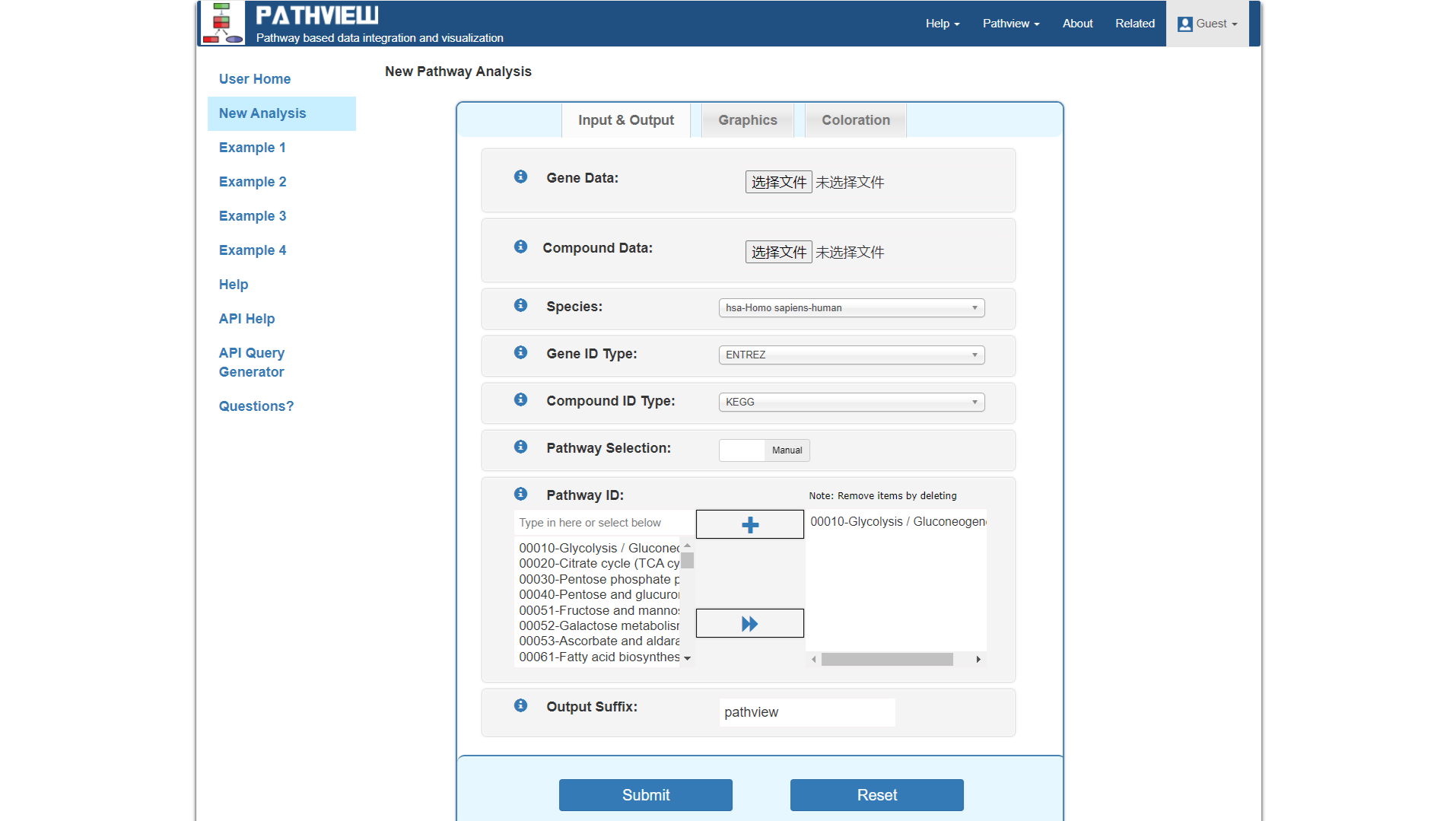The height and width of the screenshot is (821, 1456).
Task: Go to User Home in sidebar
Action: 255,79
